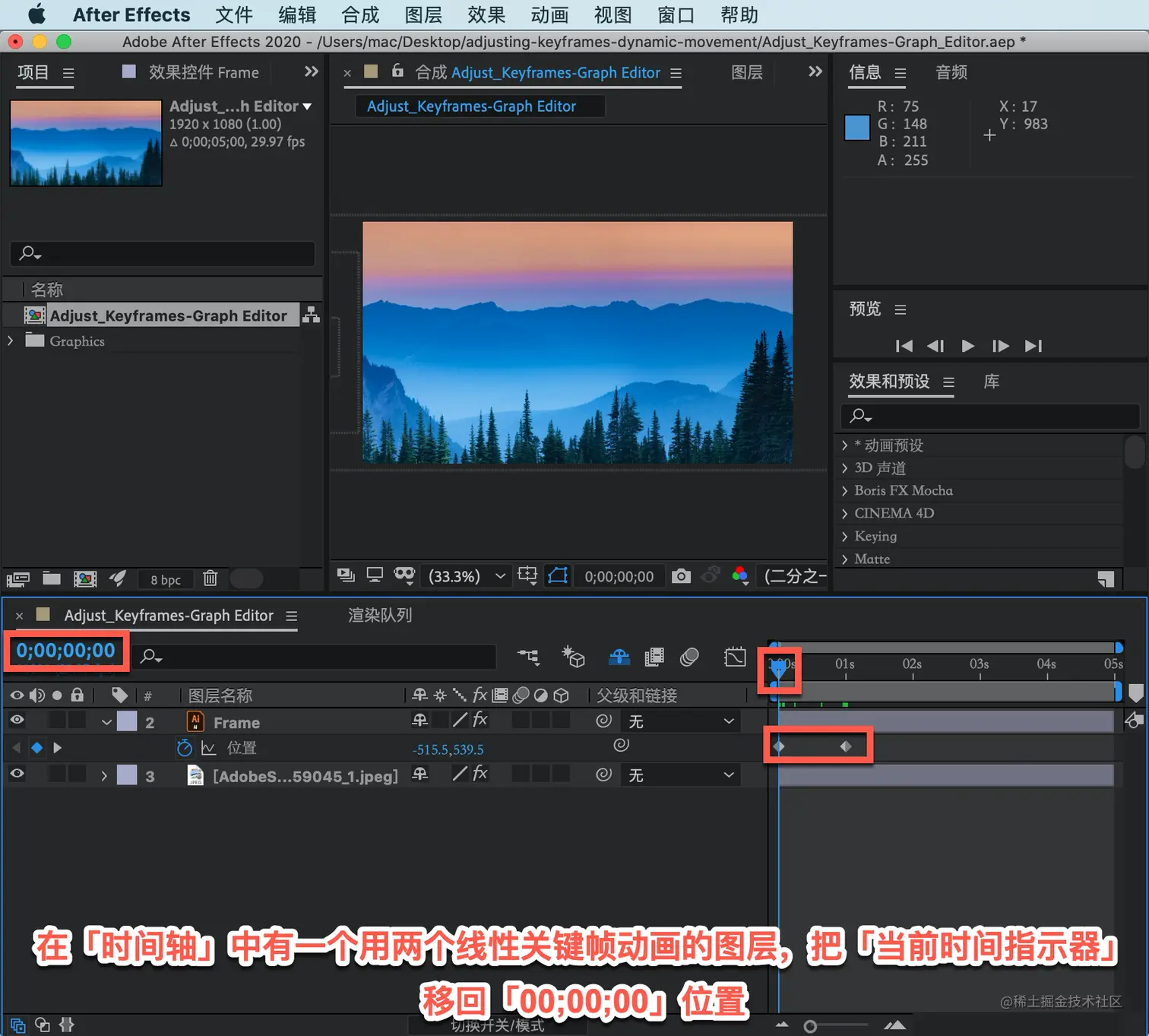Screen dimensions: 1149x1036
Task: Click the interpret footage icon in the Project panel
Action: click(18, 579)
